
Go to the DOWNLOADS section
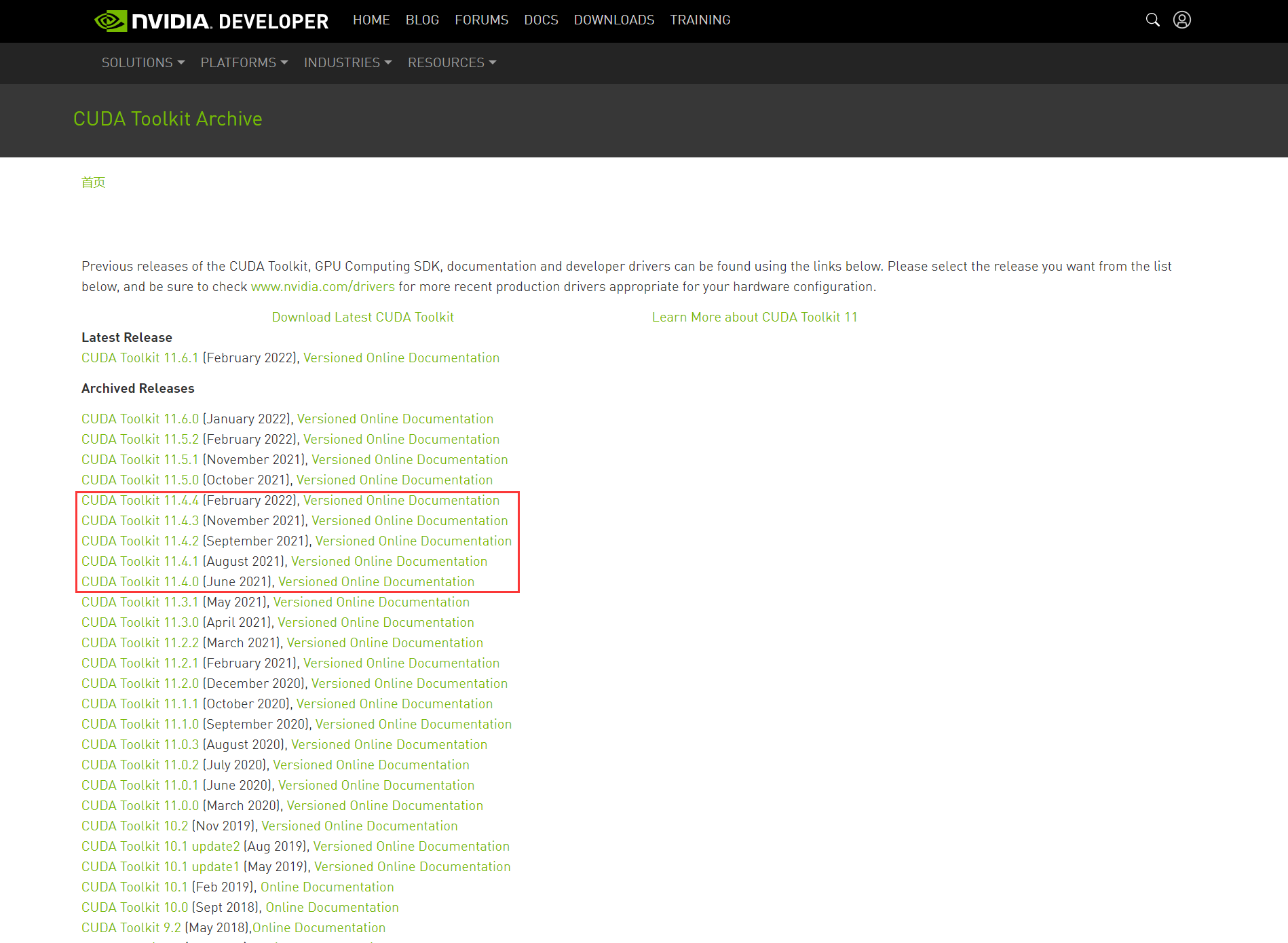pos(613,20)
